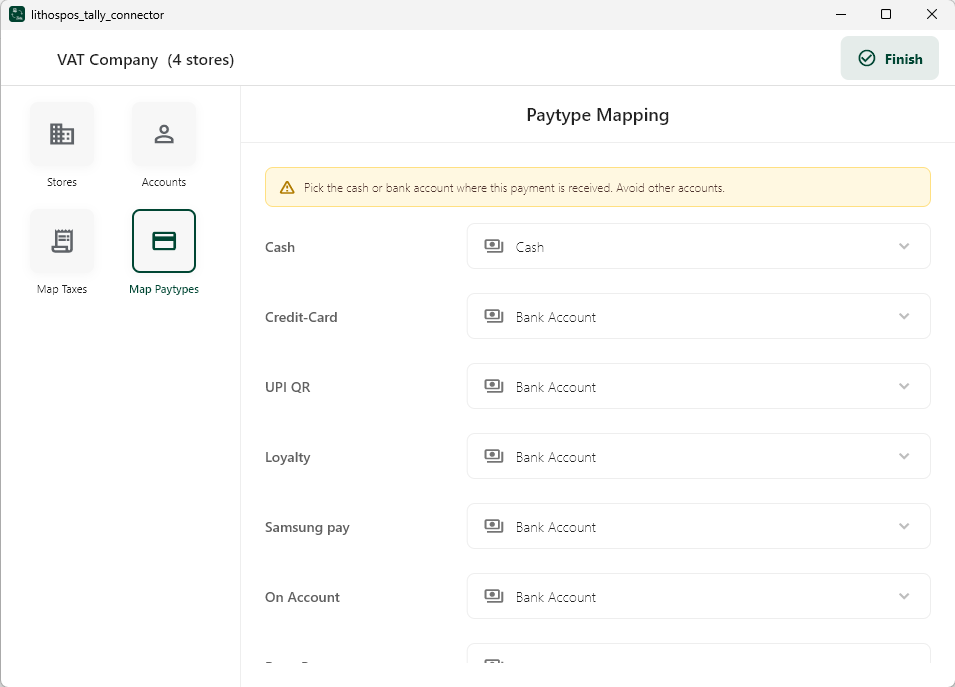Click the UPI QR paytype label
Screen dimensions: 955x687
click(287, 387)
